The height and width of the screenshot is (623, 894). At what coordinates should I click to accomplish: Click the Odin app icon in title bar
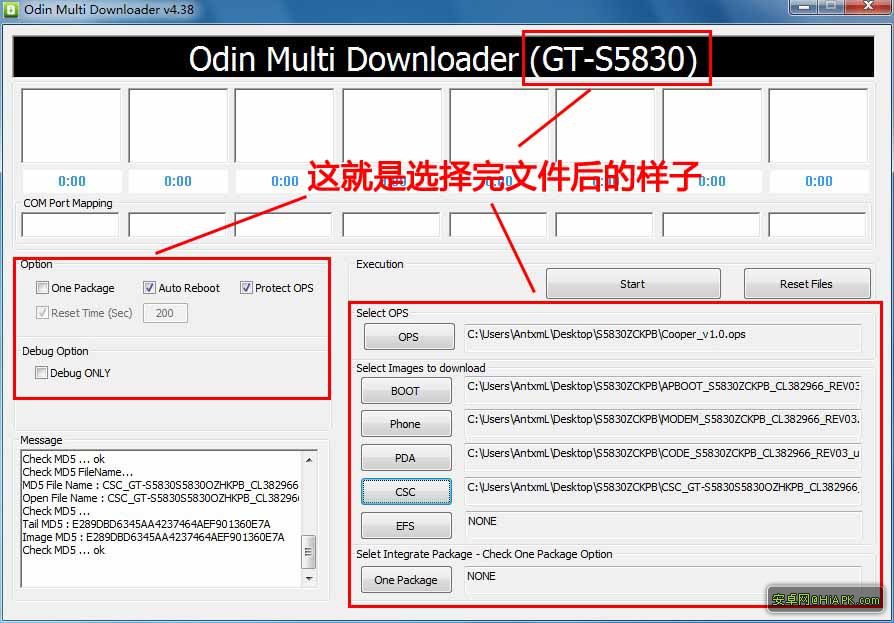coord(10,10)
